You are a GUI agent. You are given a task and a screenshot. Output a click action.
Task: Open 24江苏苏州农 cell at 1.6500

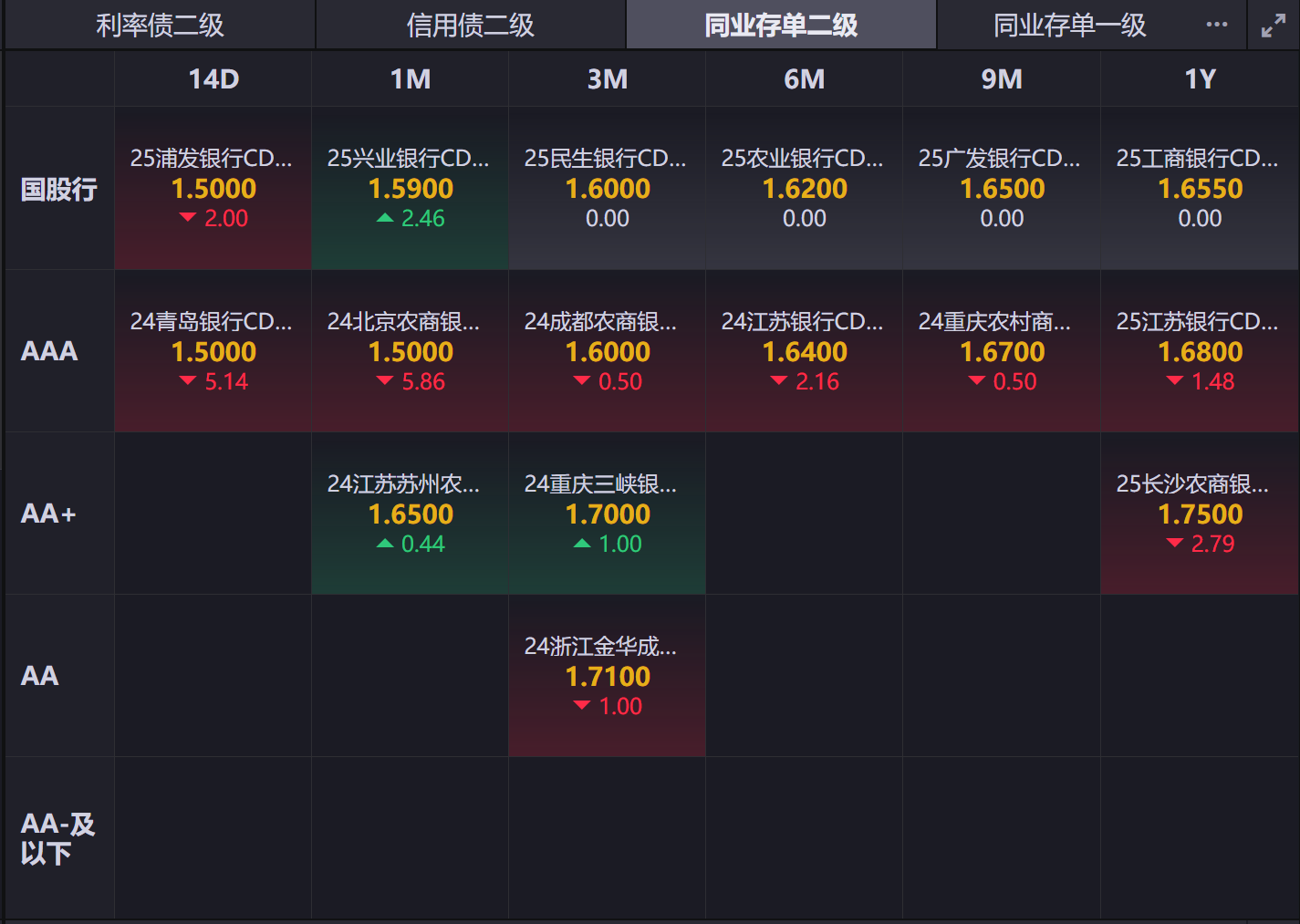pos(411,514)
